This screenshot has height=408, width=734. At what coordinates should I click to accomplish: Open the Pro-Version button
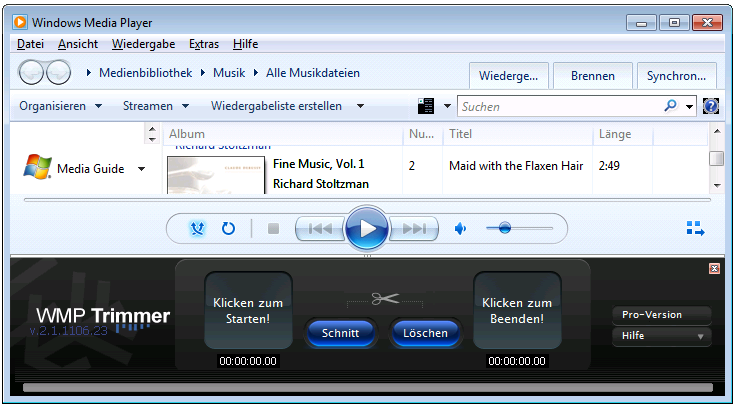(661, 315)
